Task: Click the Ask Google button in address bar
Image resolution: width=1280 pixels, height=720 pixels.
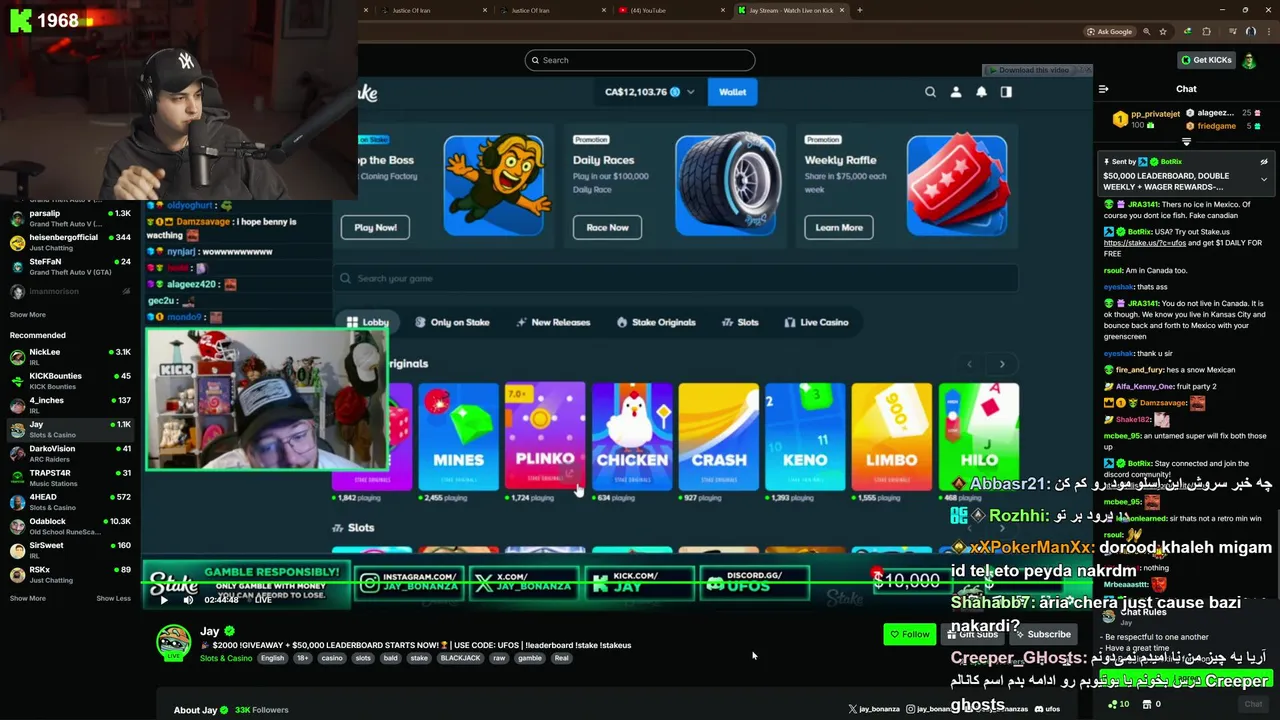Action: tap(1109, 32)
